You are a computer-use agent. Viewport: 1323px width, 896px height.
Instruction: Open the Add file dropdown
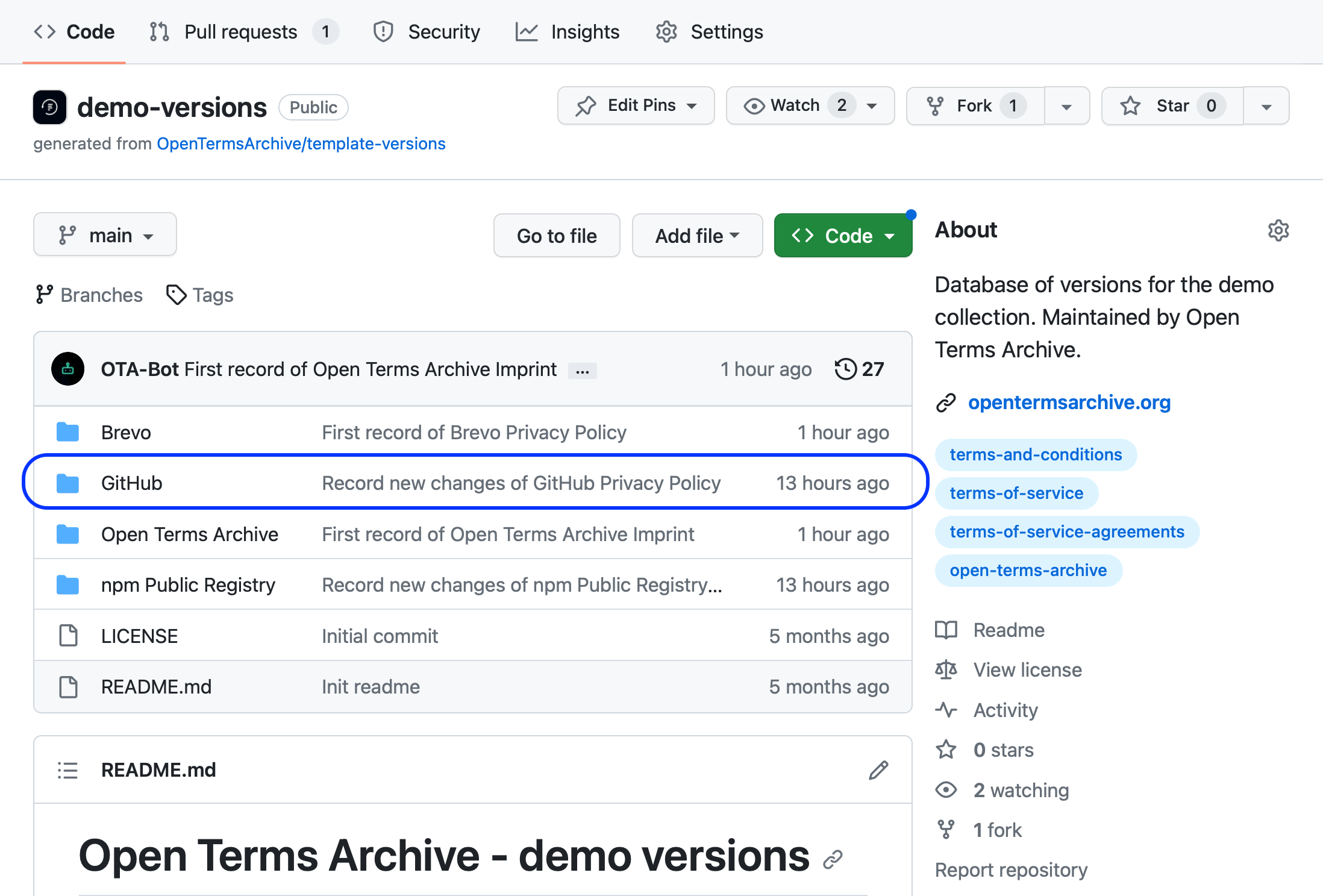[x=696, y=236]
